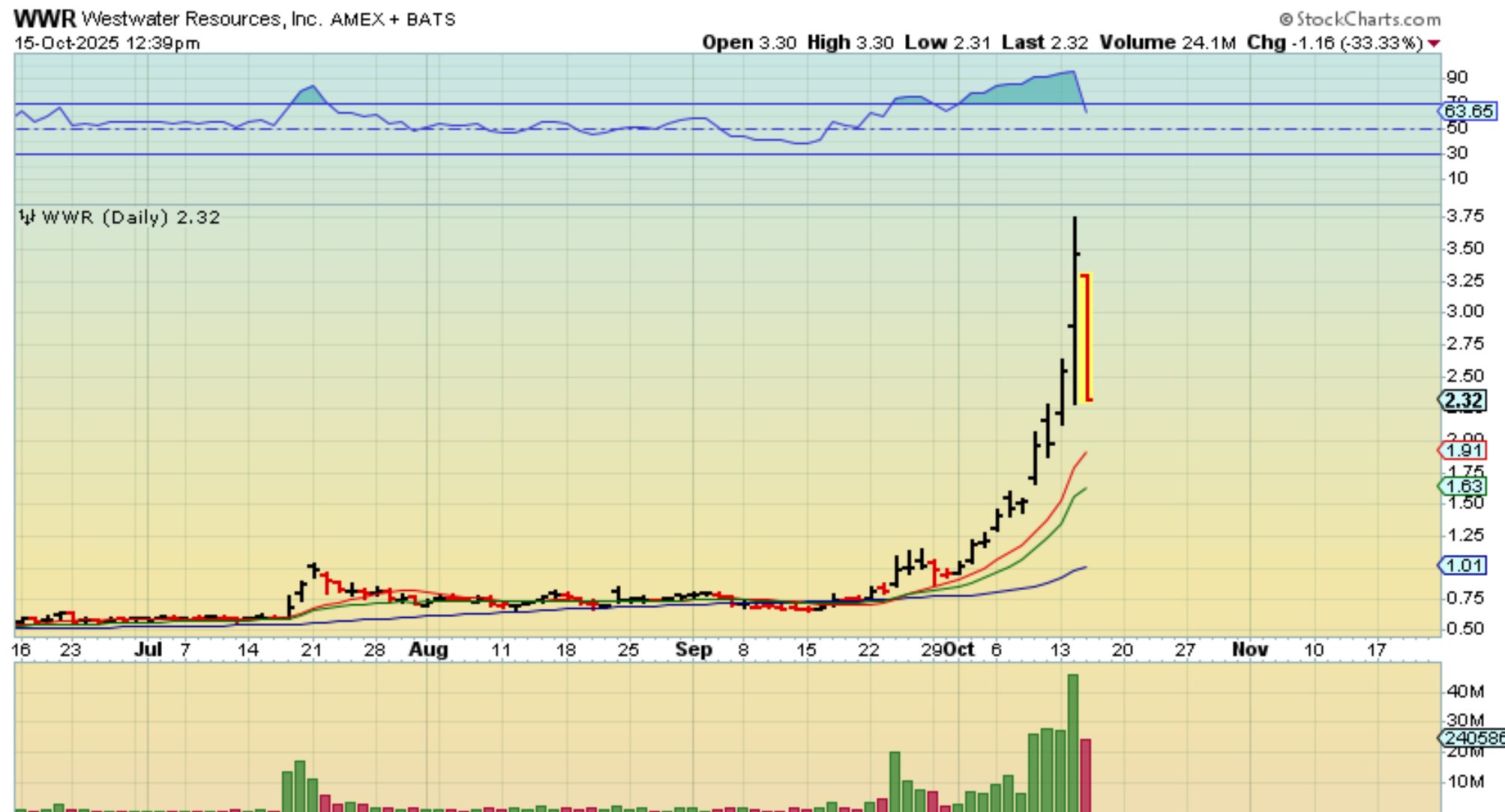Viewport: 1505px width, 812px height.
Task: Click the blue 1.01 moving average tag
Action: (1463, 565)
